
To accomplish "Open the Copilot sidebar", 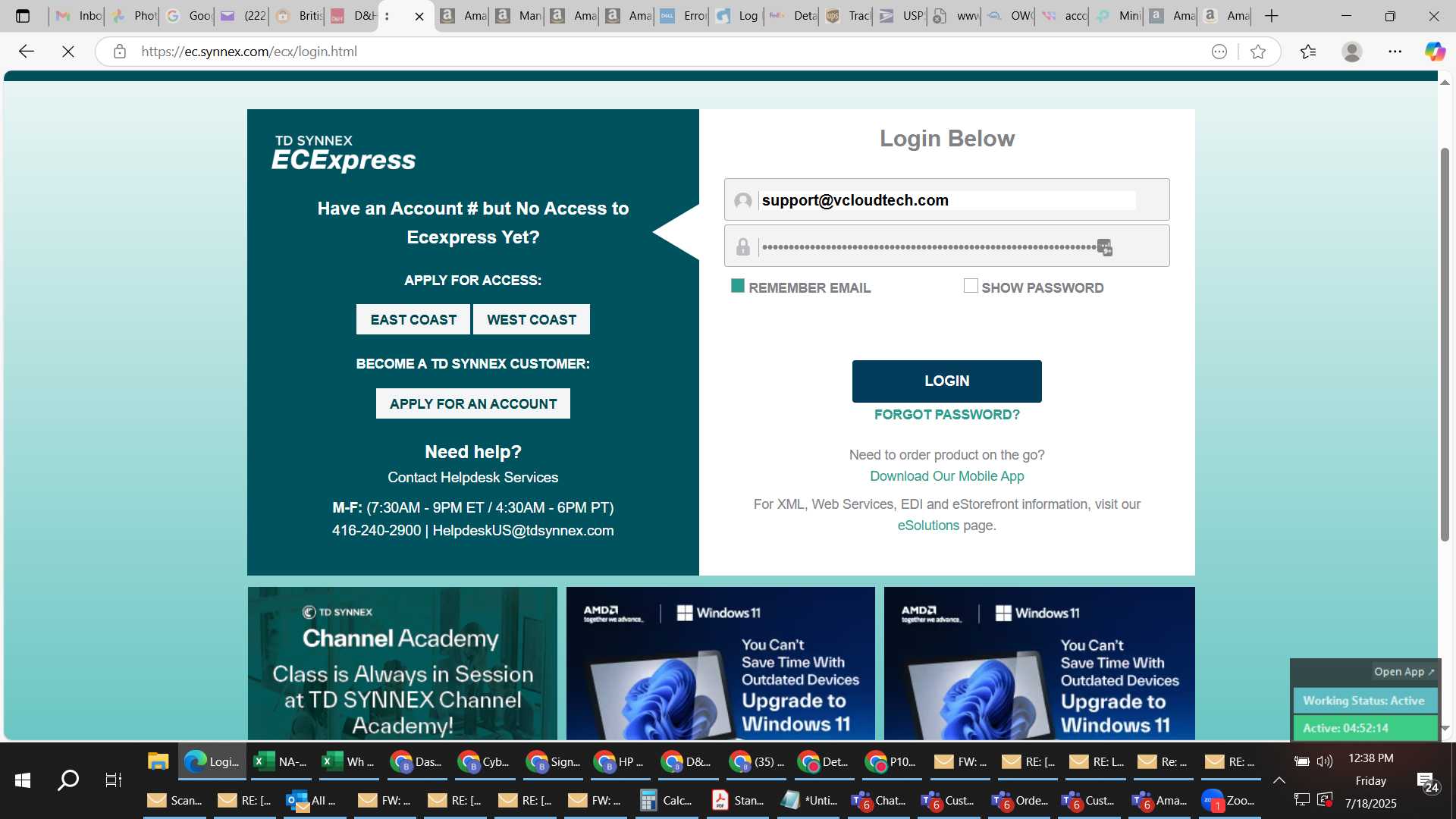I will (x=1435, y=52).
